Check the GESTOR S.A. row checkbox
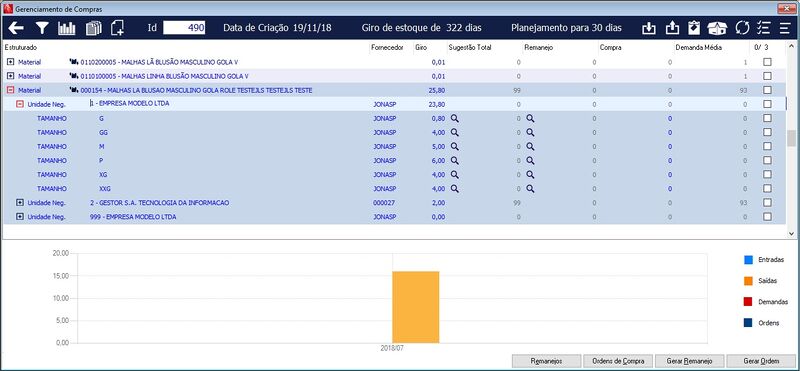 [x=767, y=203]
